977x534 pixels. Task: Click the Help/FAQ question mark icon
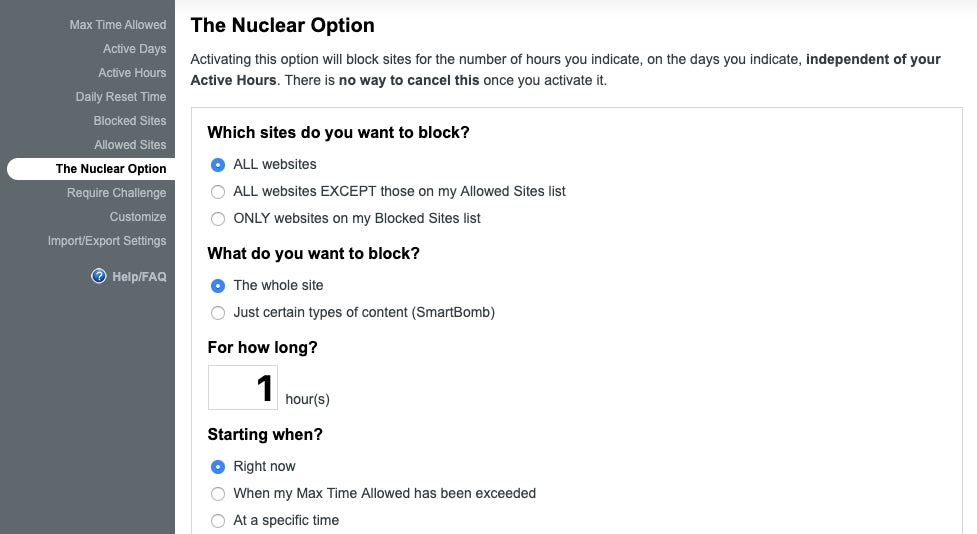point(99,276)
